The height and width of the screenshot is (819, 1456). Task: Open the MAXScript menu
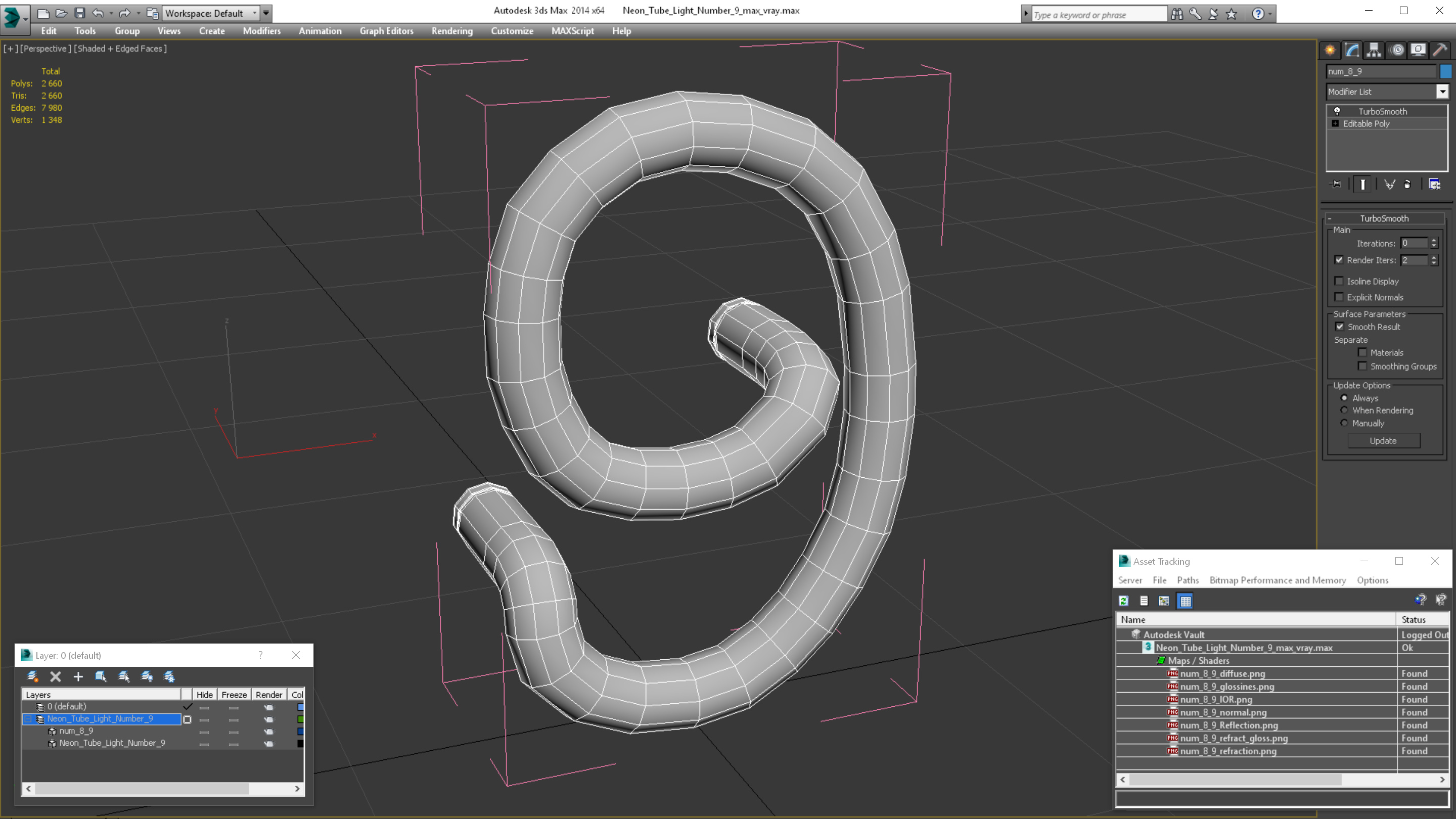point(573,31)
